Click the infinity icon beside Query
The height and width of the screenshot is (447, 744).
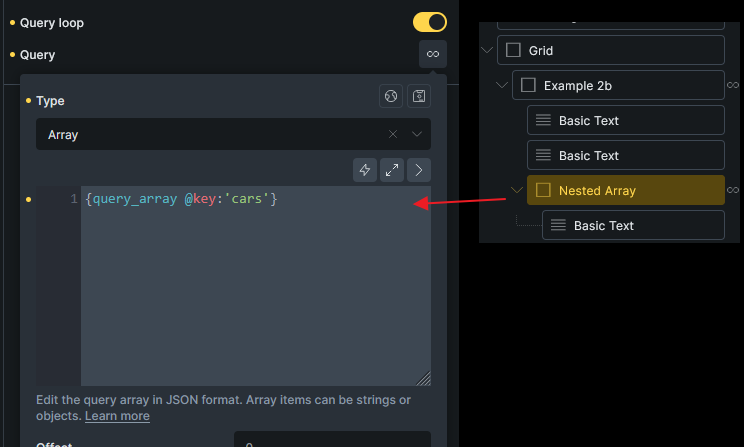[432, 54]
